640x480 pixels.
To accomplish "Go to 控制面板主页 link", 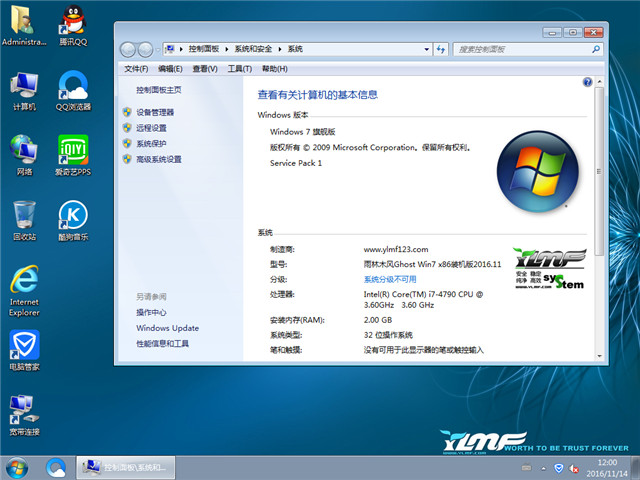I will pos(159,90).
